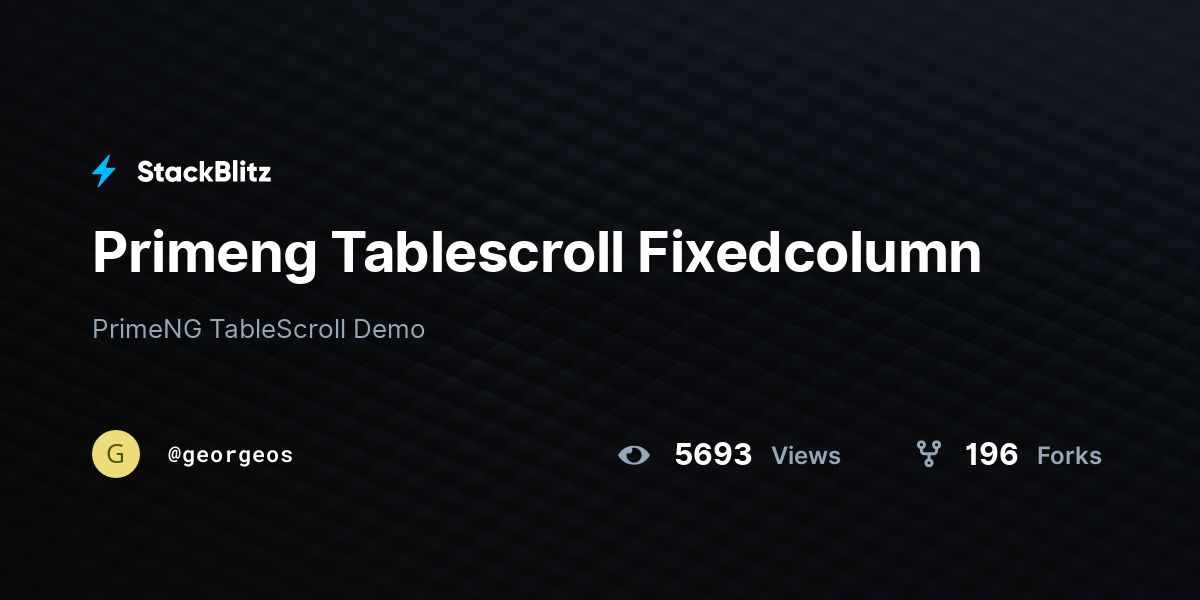The image size is (1200, 600).
Task: Select the PrimeNG TableScroll Demo description
Action: click(x=259, y=329)
